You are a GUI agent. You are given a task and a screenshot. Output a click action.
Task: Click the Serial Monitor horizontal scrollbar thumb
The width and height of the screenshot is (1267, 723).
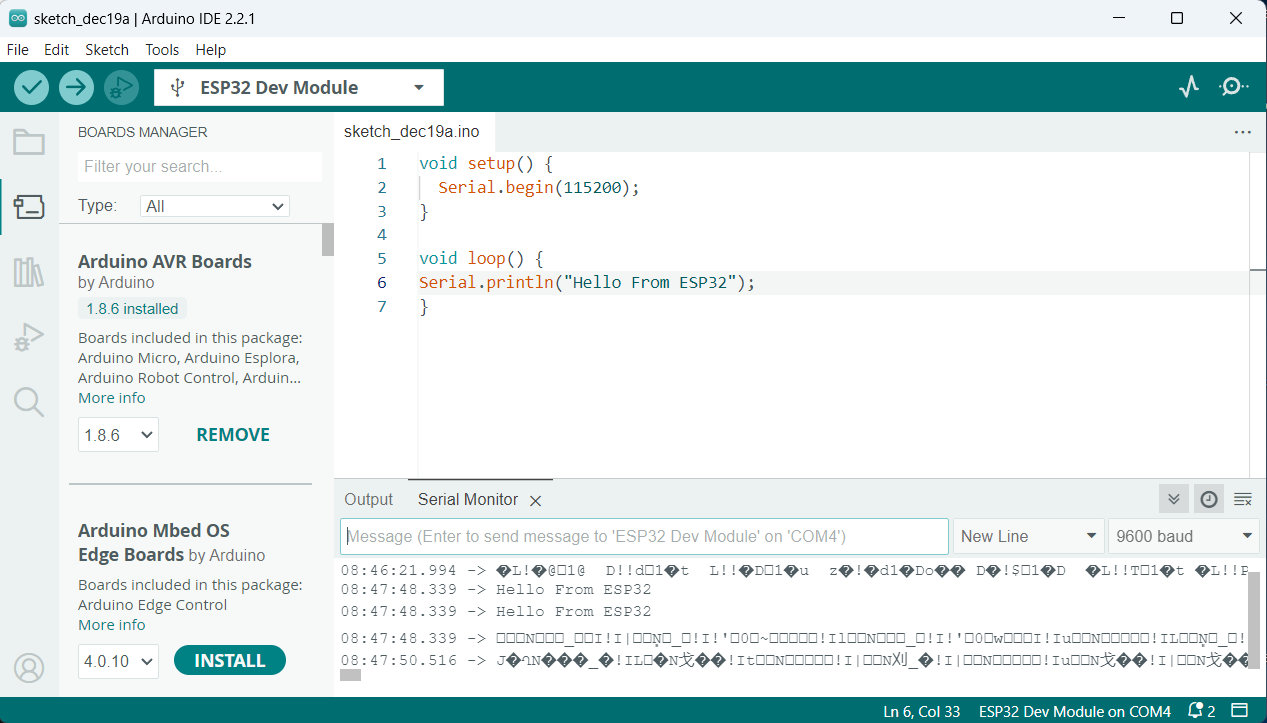coord(350,675)
